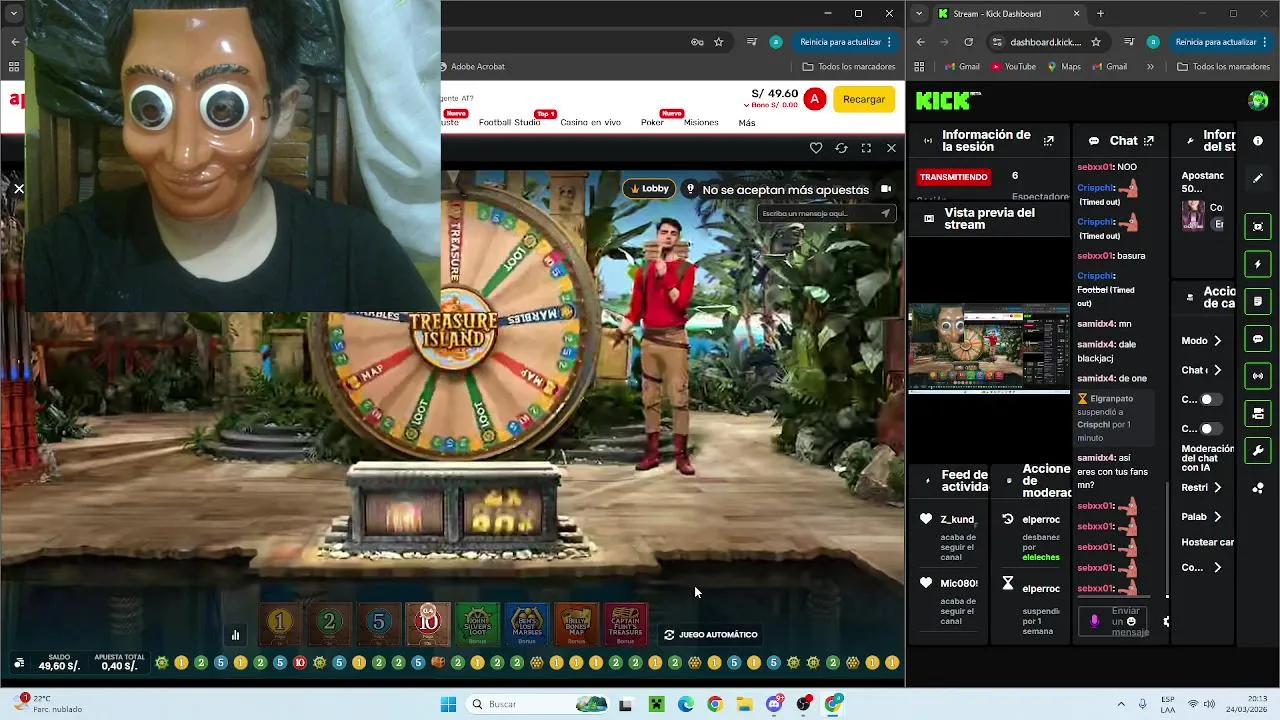Open Casino en vivo menu item
Screen dimensions: 1280x720
590,122
